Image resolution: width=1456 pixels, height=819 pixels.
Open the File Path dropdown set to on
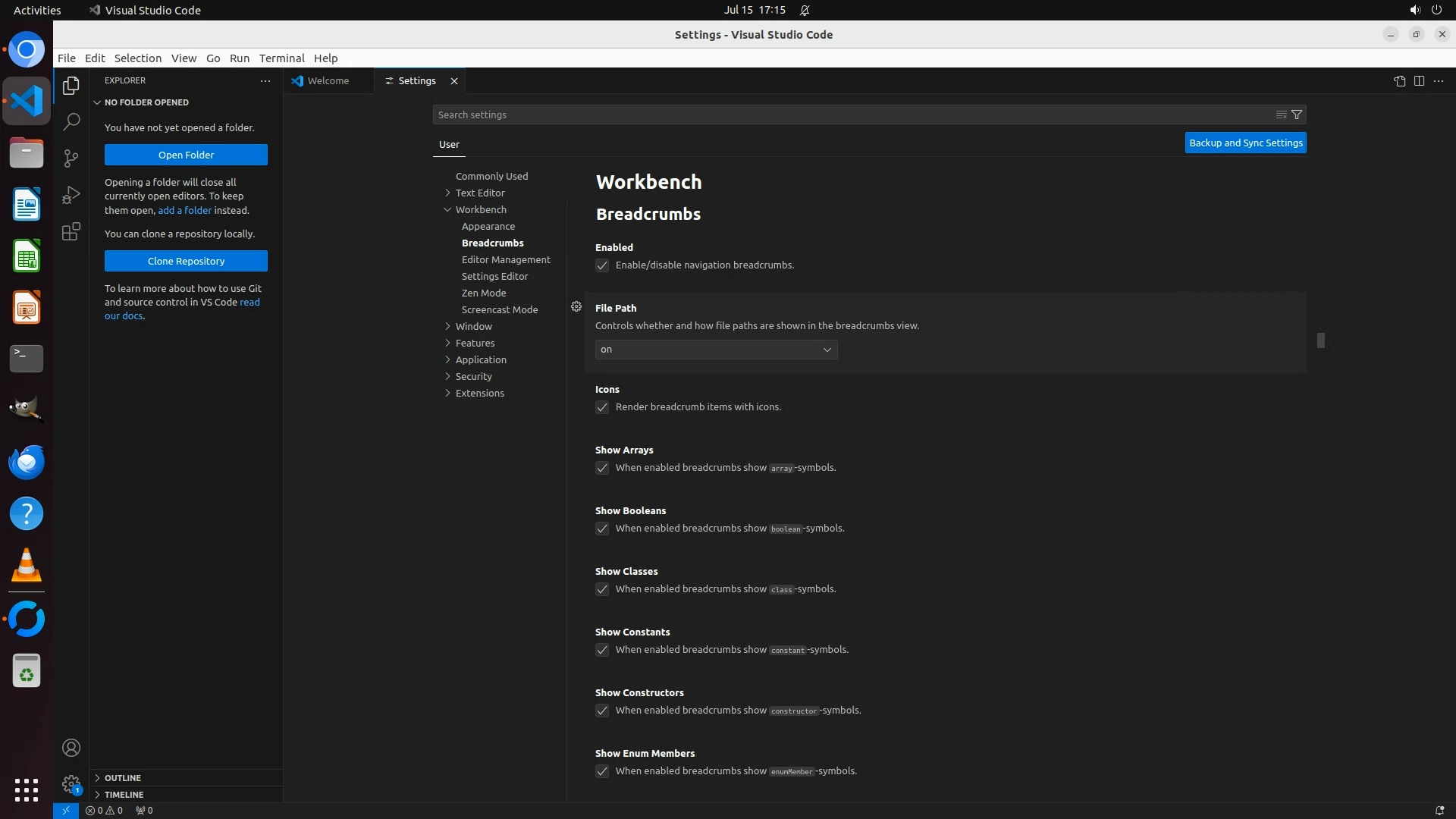pyautogui.click(x=716, y=350)
